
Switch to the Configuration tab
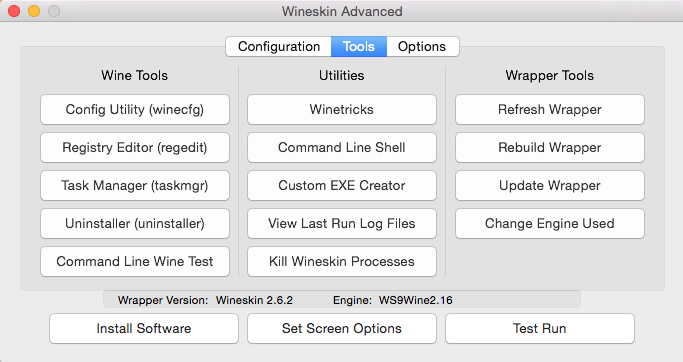(x=279, y=47)
